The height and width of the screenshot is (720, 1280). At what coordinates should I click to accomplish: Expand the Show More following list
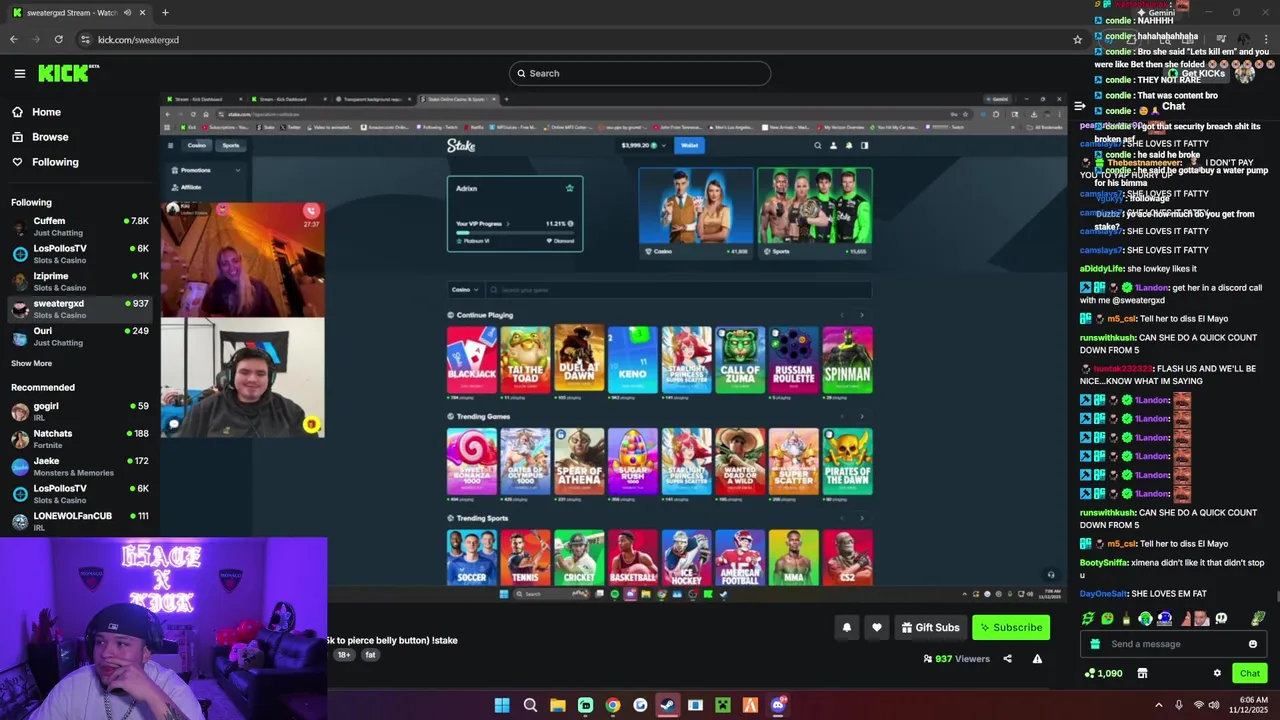click(x=31, y=363)
